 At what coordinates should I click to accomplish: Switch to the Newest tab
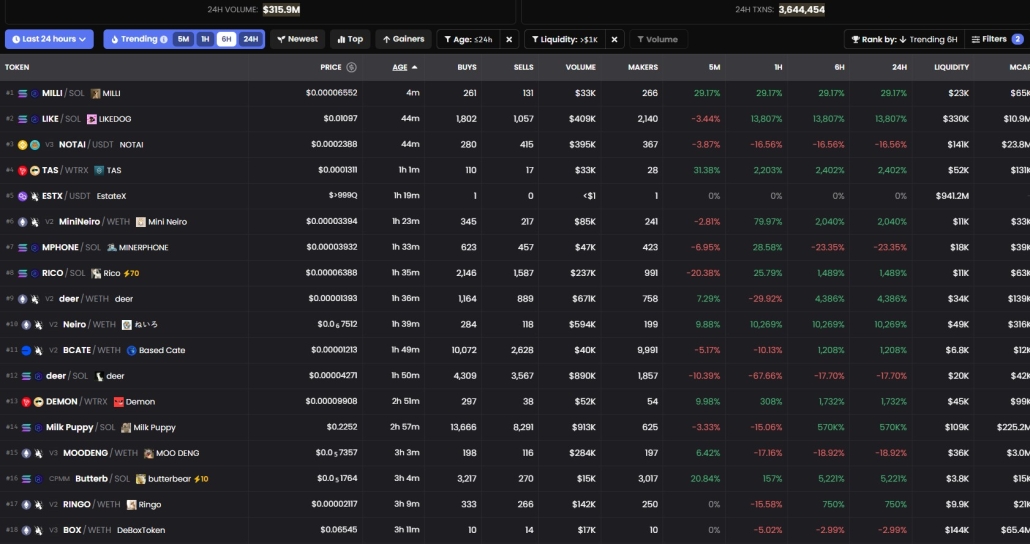(x=298, y=39)
